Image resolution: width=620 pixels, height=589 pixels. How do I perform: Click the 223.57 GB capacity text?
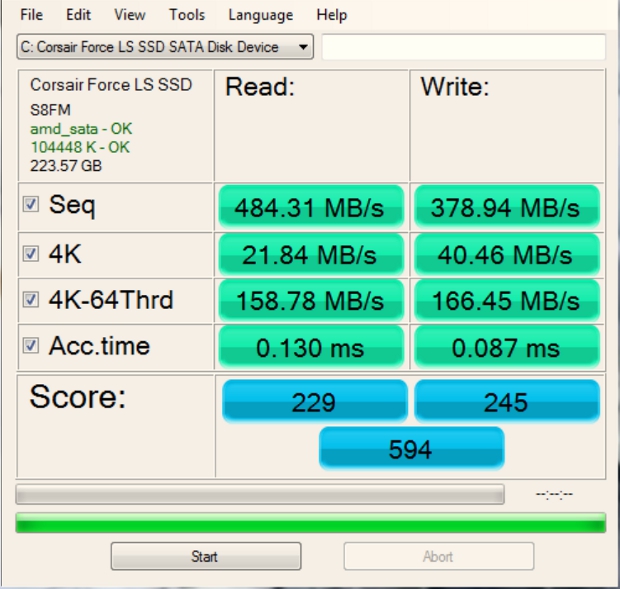66,166
